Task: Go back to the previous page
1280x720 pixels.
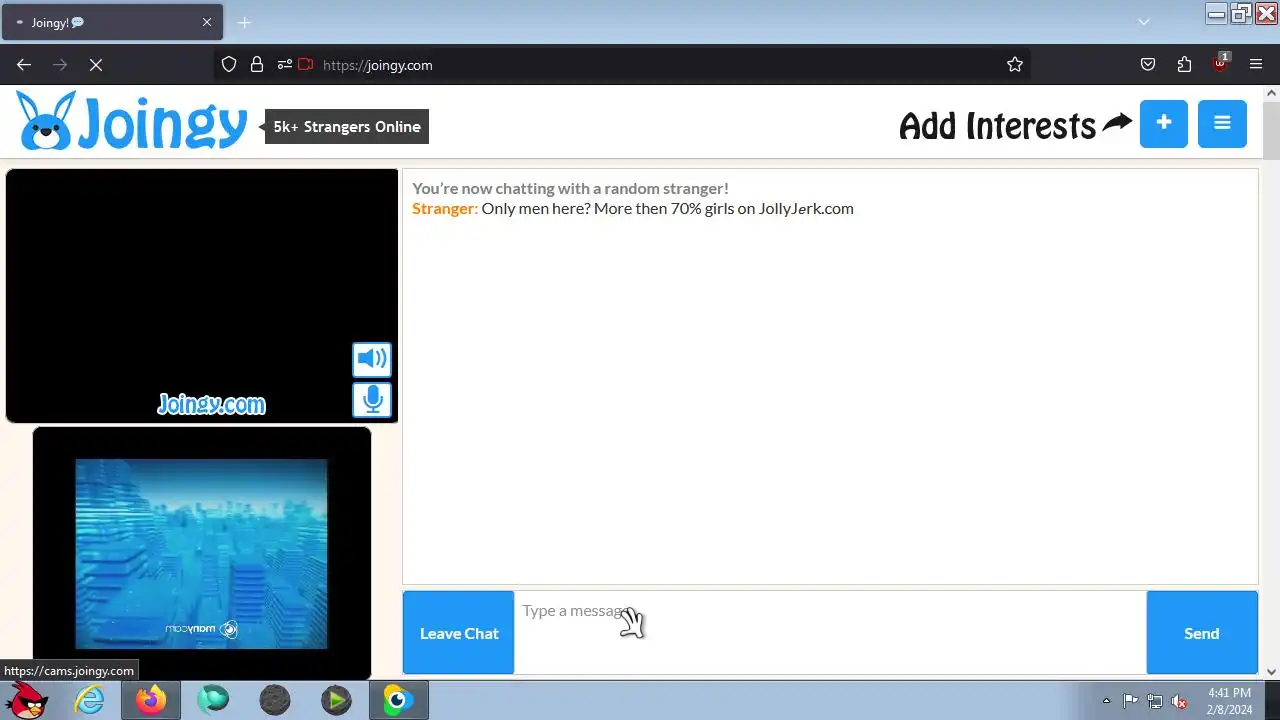Action: pyautogui.click(x=24, y=65)
